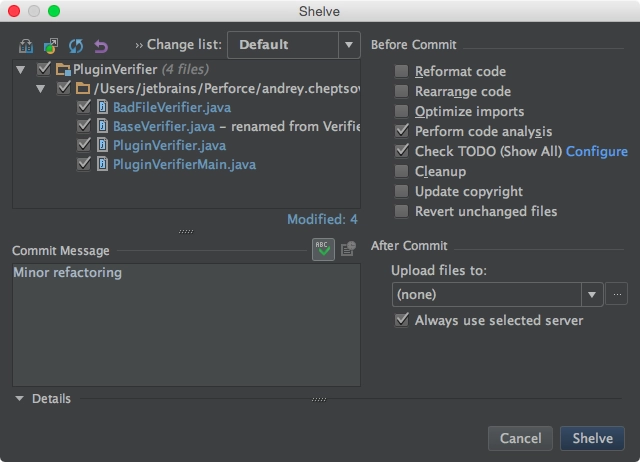Click the Shelve button
This screenshot has height=462, width=640.
pyautogui.click(x=592, y=438)
